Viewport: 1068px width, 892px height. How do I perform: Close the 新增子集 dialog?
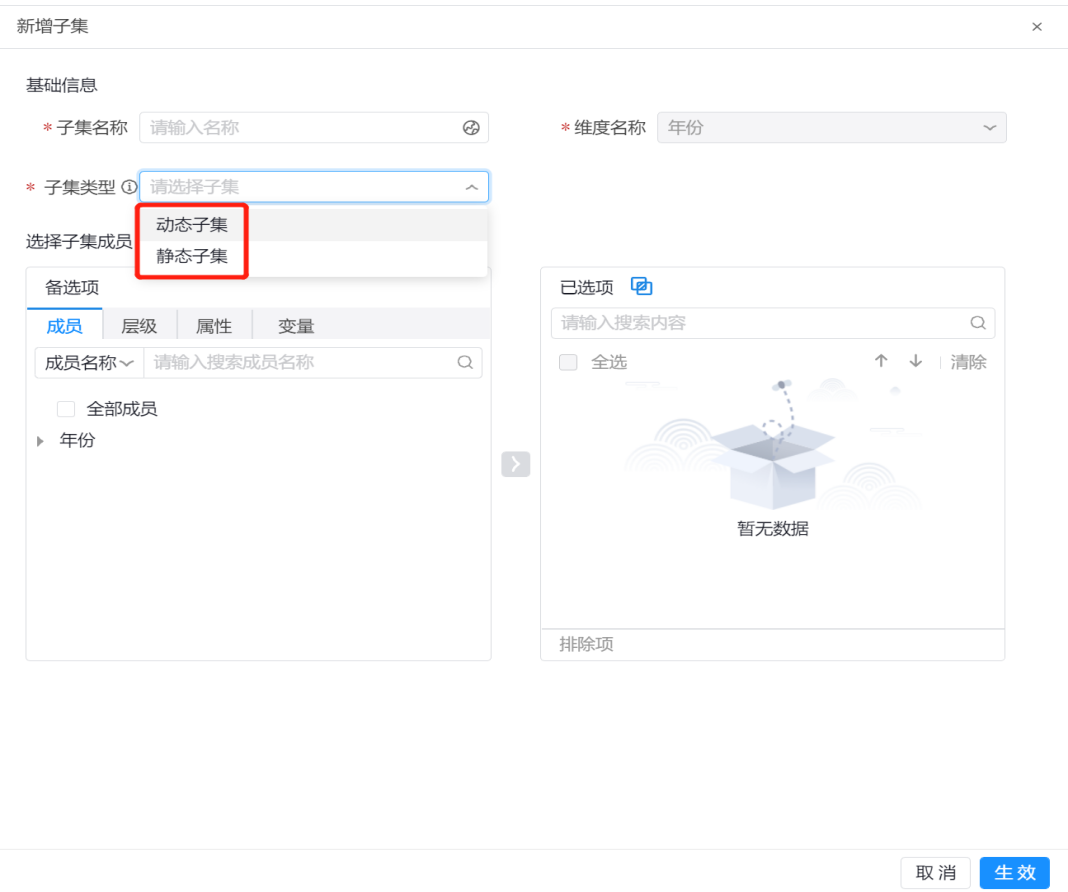(x=1037, y=27)
